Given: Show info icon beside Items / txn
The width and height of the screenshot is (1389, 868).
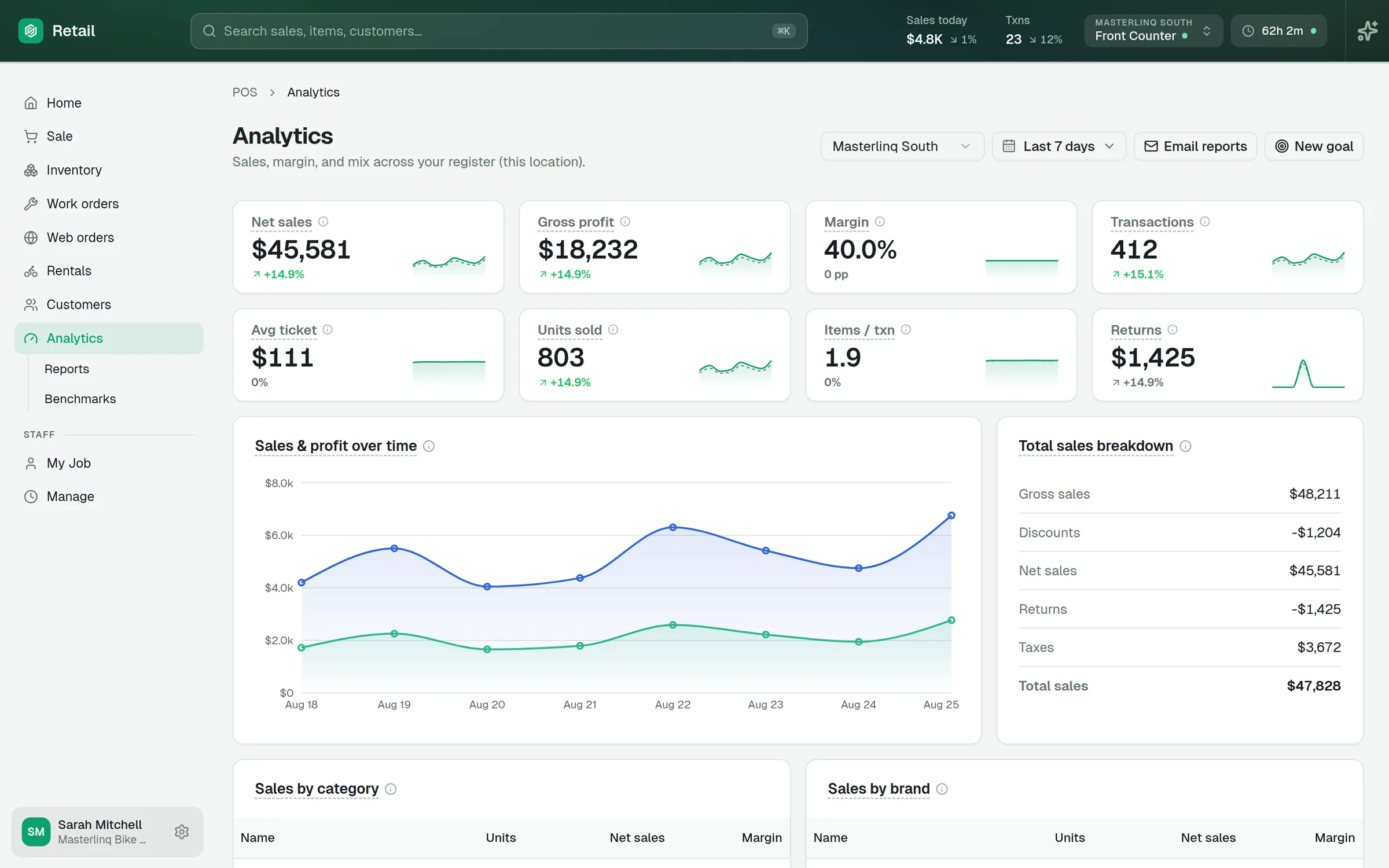Looking at the screenshot, I should (x=906, y=329).
